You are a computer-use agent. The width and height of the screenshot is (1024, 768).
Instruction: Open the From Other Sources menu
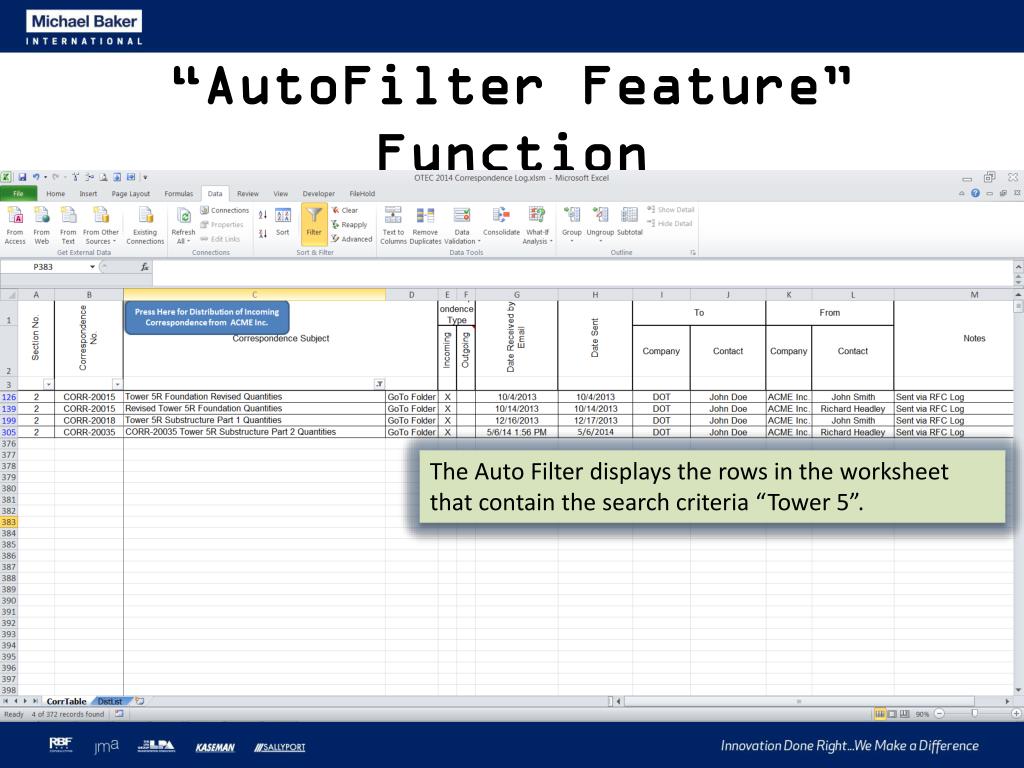101,226
